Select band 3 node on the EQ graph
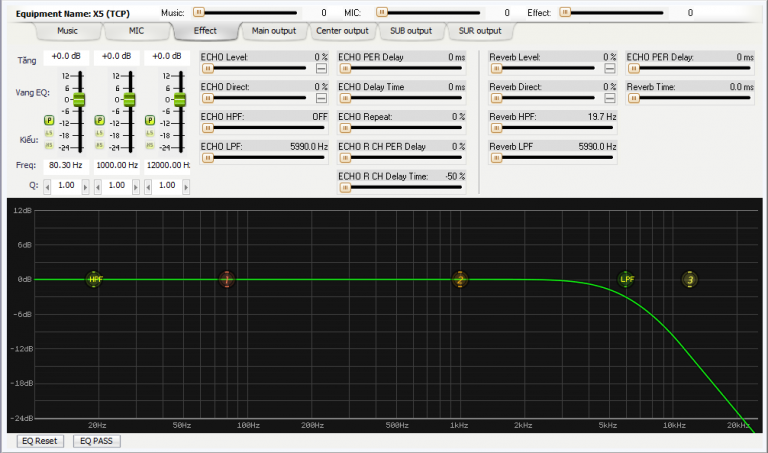This screenshot has width=768, height=453. tap(690, 279)
